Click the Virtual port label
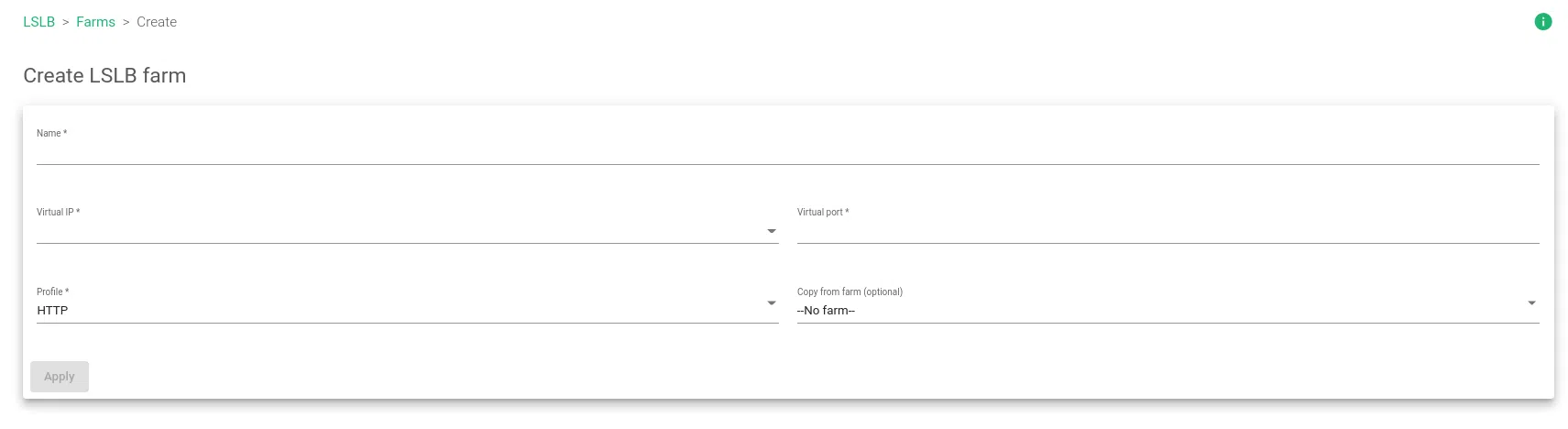 point(822,213)
